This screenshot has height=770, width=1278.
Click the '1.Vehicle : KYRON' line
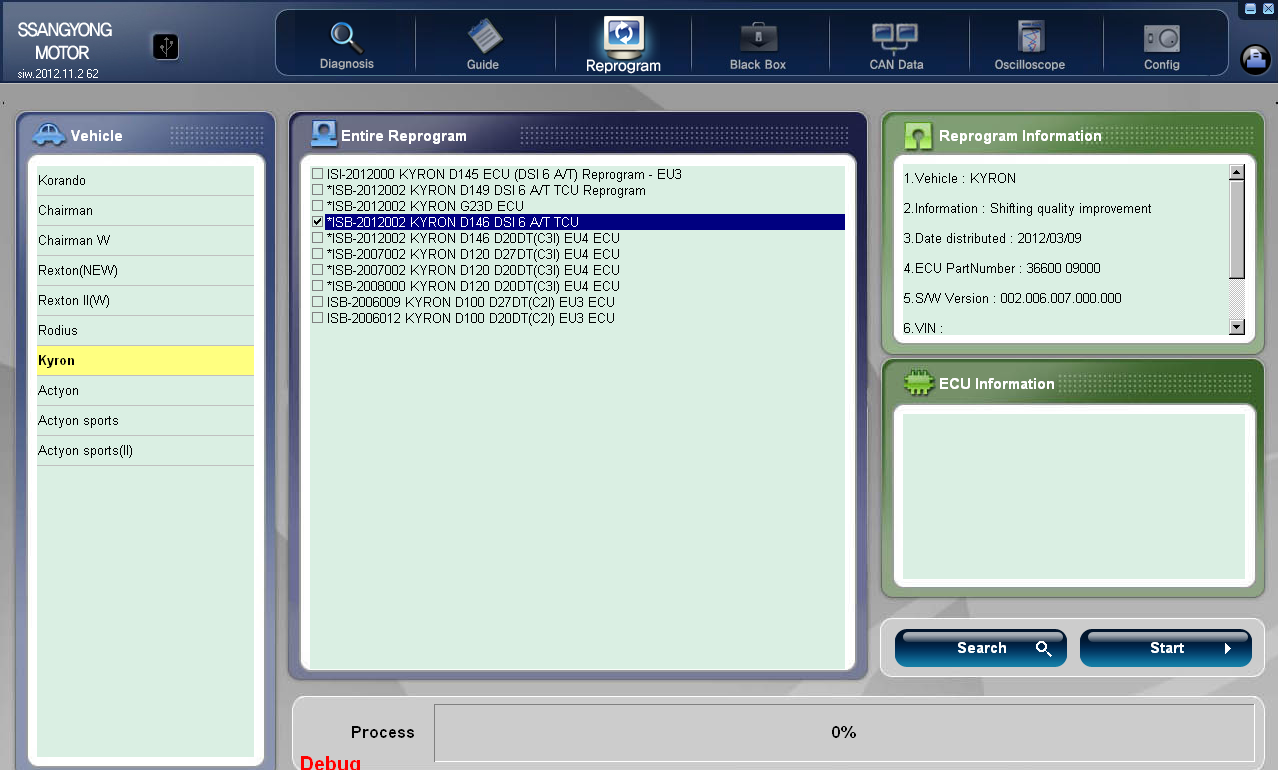click(959, 179)
